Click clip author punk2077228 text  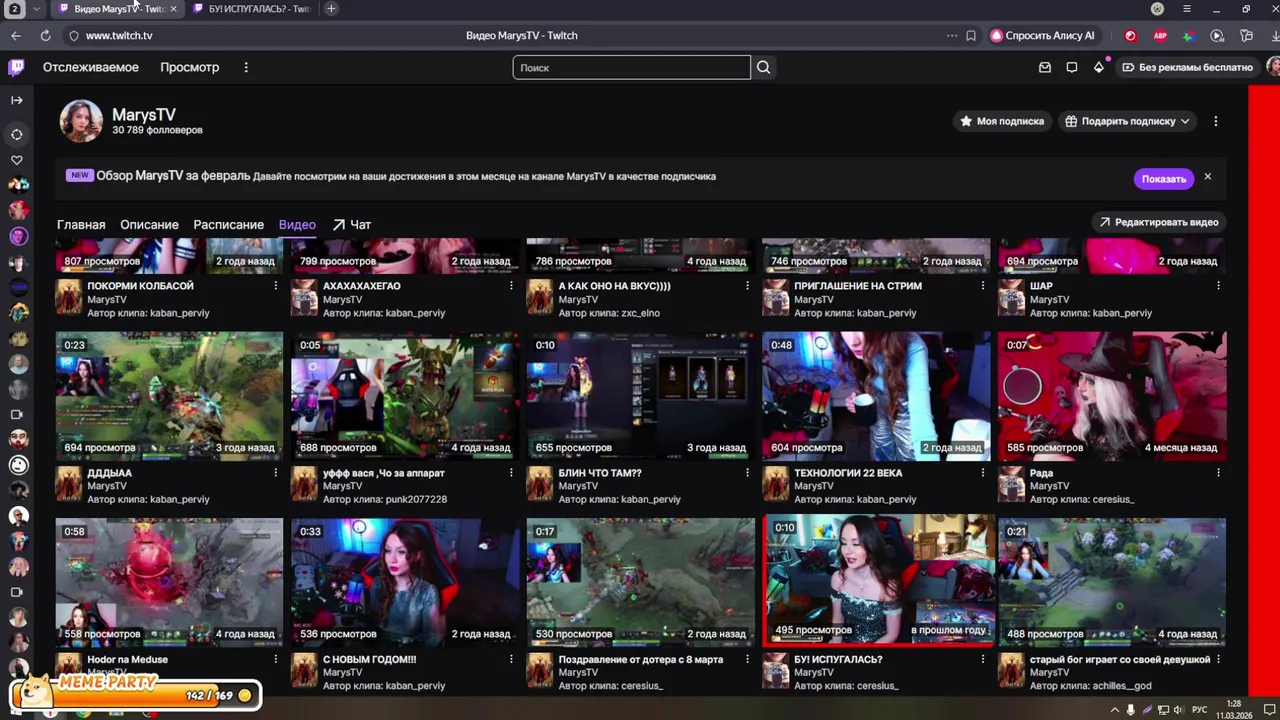[415, 499]
